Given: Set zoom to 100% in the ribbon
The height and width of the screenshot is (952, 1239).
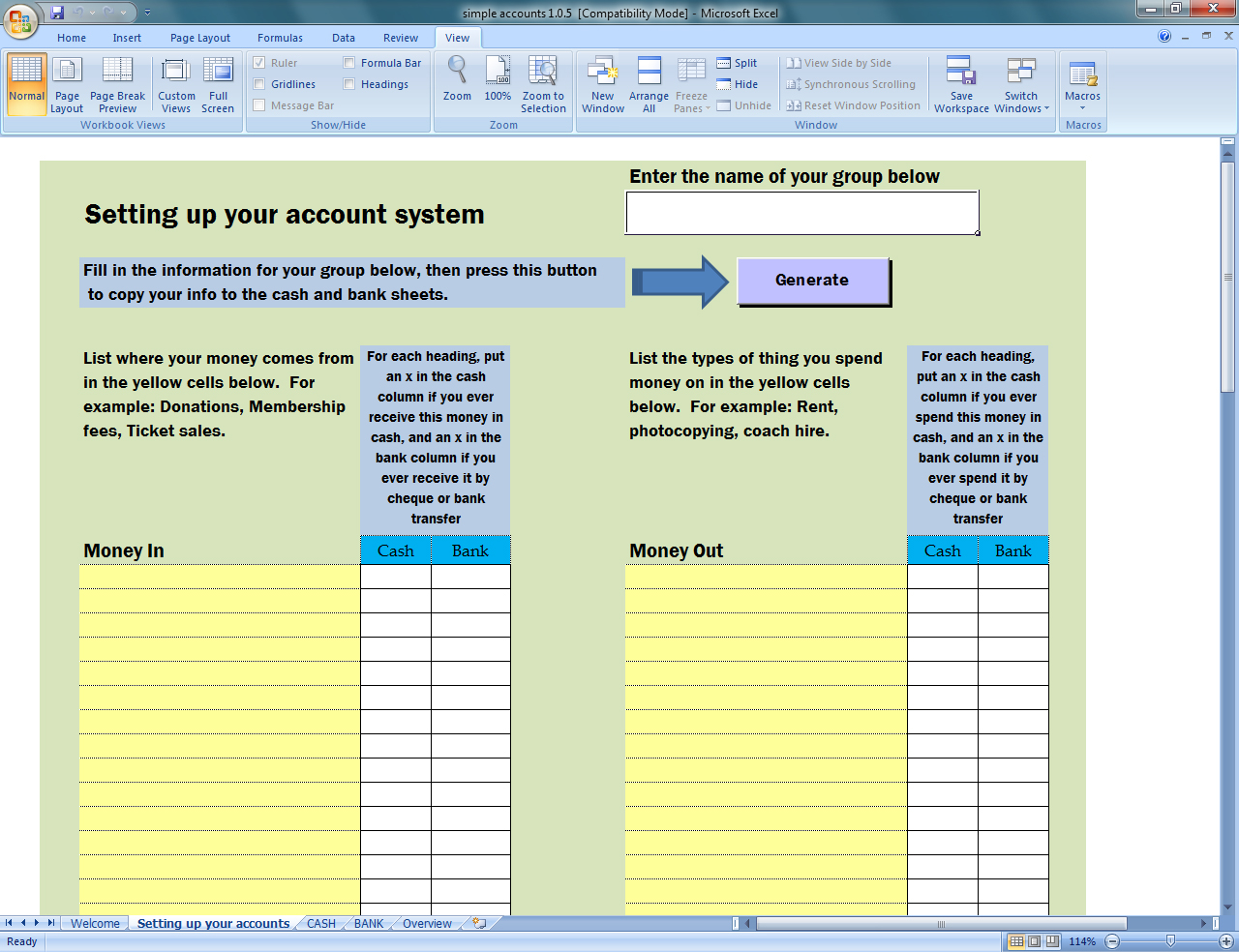Looking at the screenshot, I should 498,79.
